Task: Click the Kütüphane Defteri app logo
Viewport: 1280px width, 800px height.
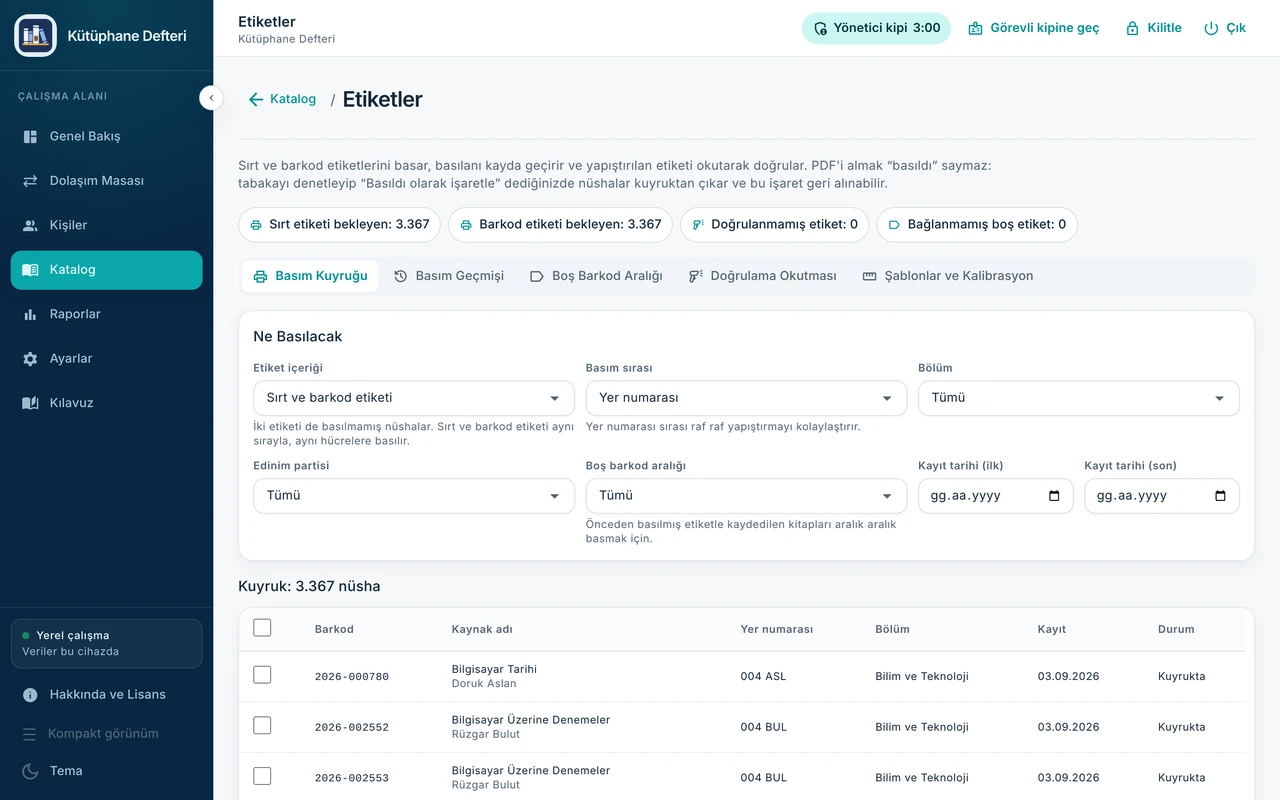Action: point(36,35)
